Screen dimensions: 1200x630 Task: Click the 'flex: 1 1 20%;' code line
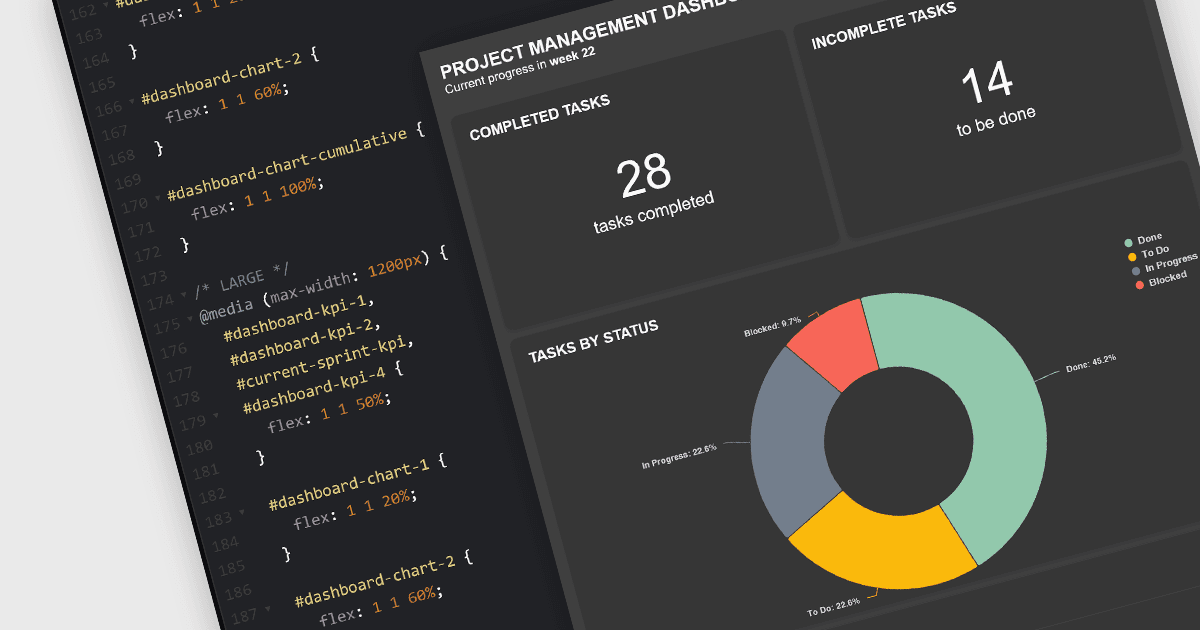click(353, 510)
